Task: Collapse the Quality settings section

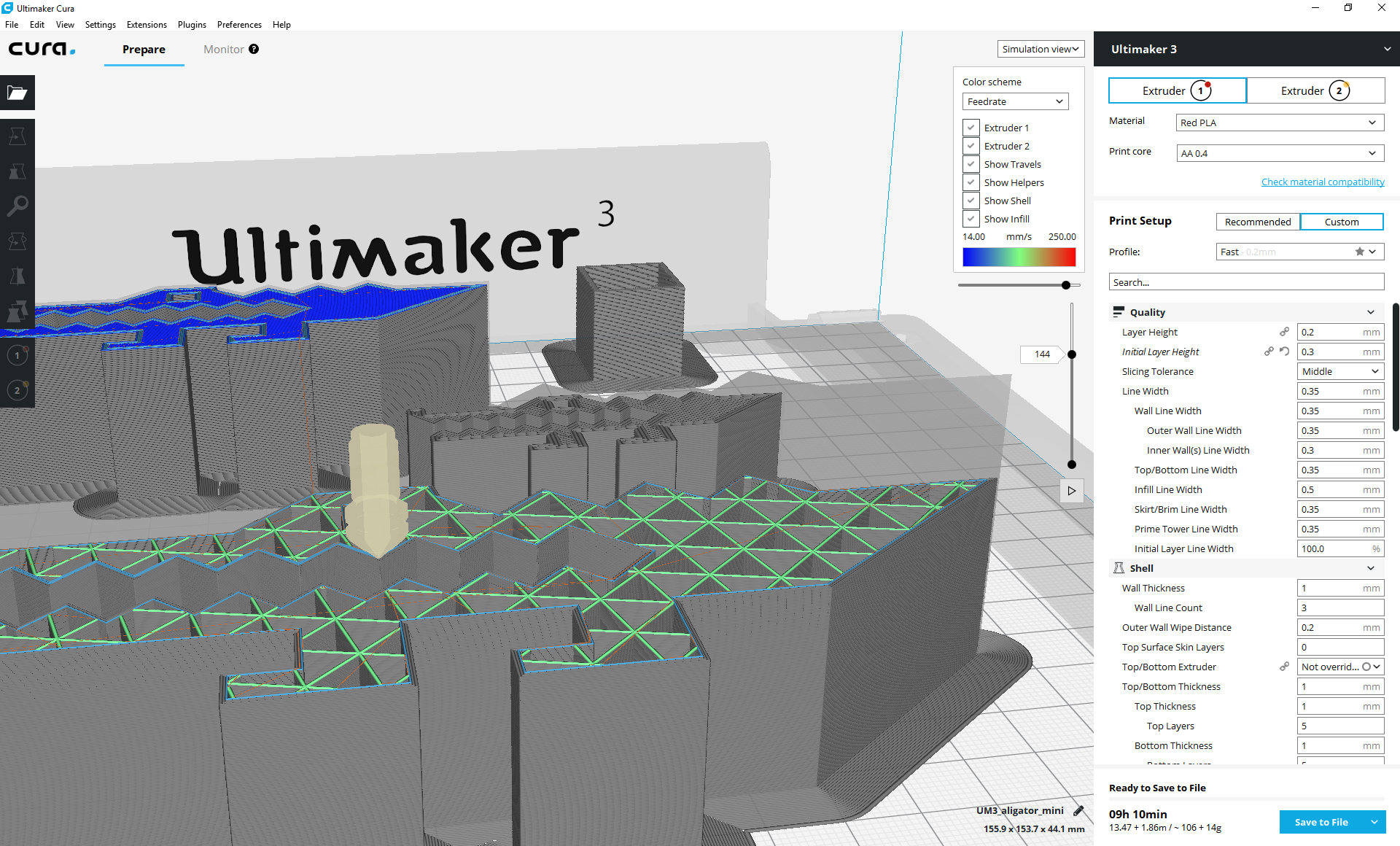Action: 1370,311
